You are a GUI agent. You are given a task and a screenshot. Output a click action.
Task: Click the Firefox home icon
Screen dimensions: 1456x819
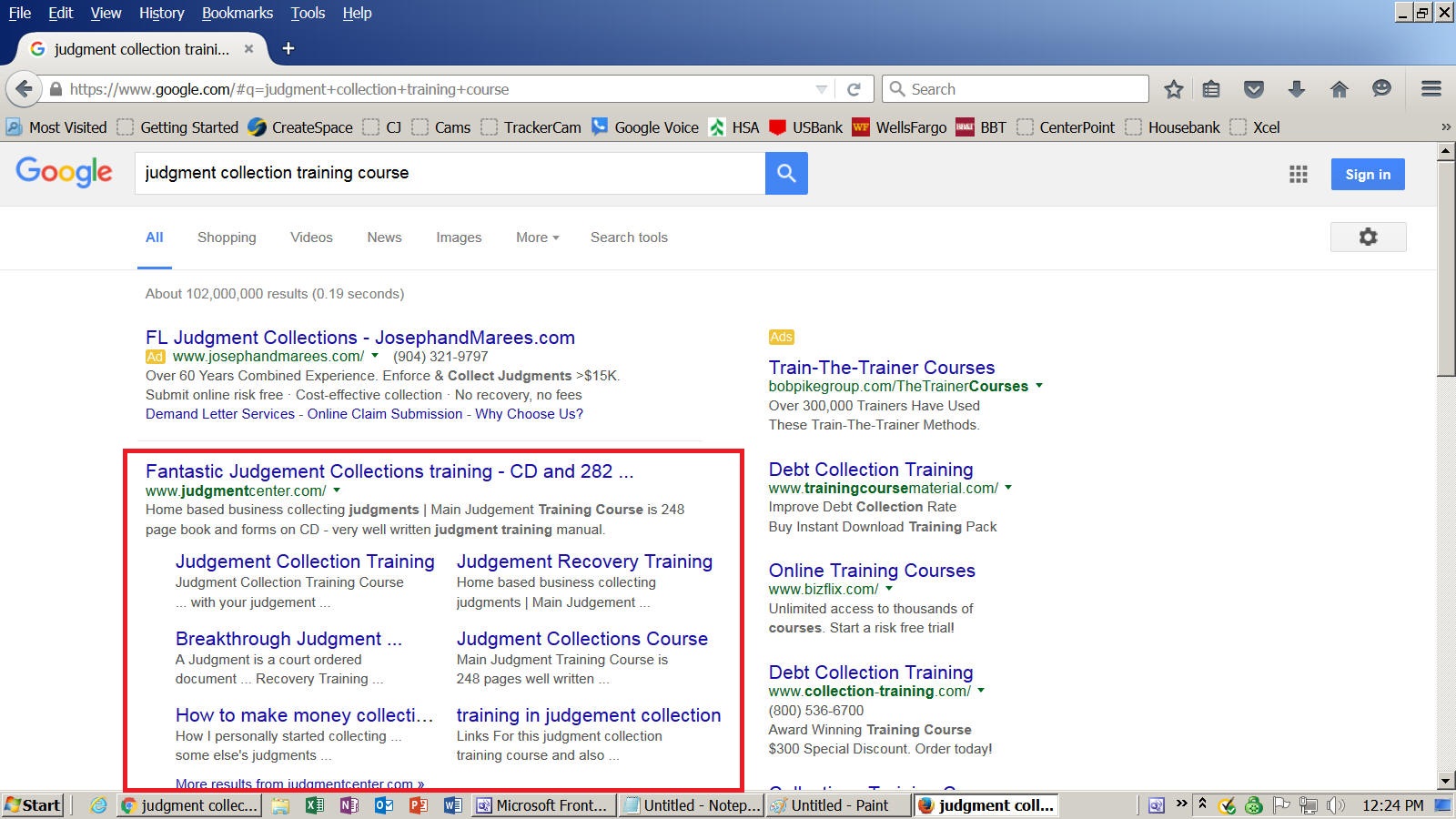coord(1339,89)
